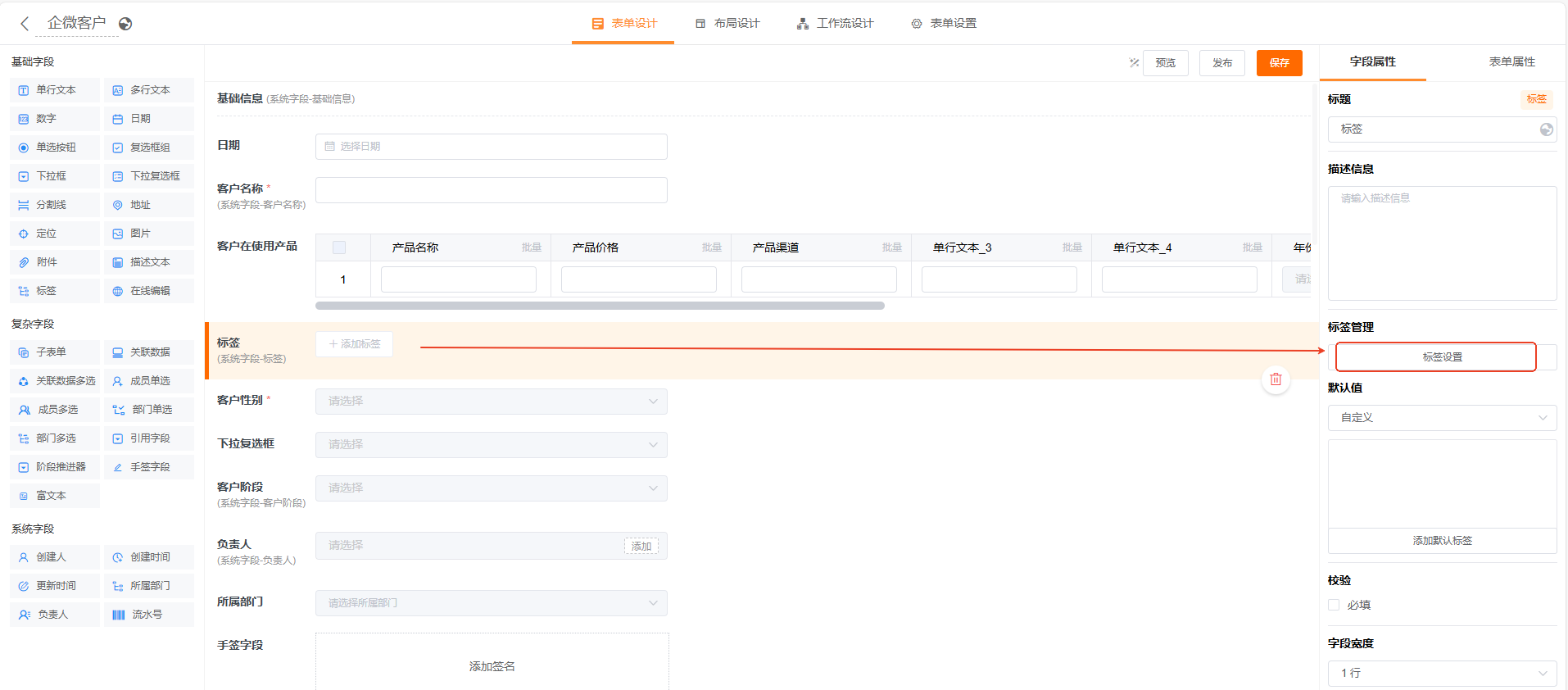
Task: Expand the 默认值 自定义 dropdown
Action: tap(1442, 418)
